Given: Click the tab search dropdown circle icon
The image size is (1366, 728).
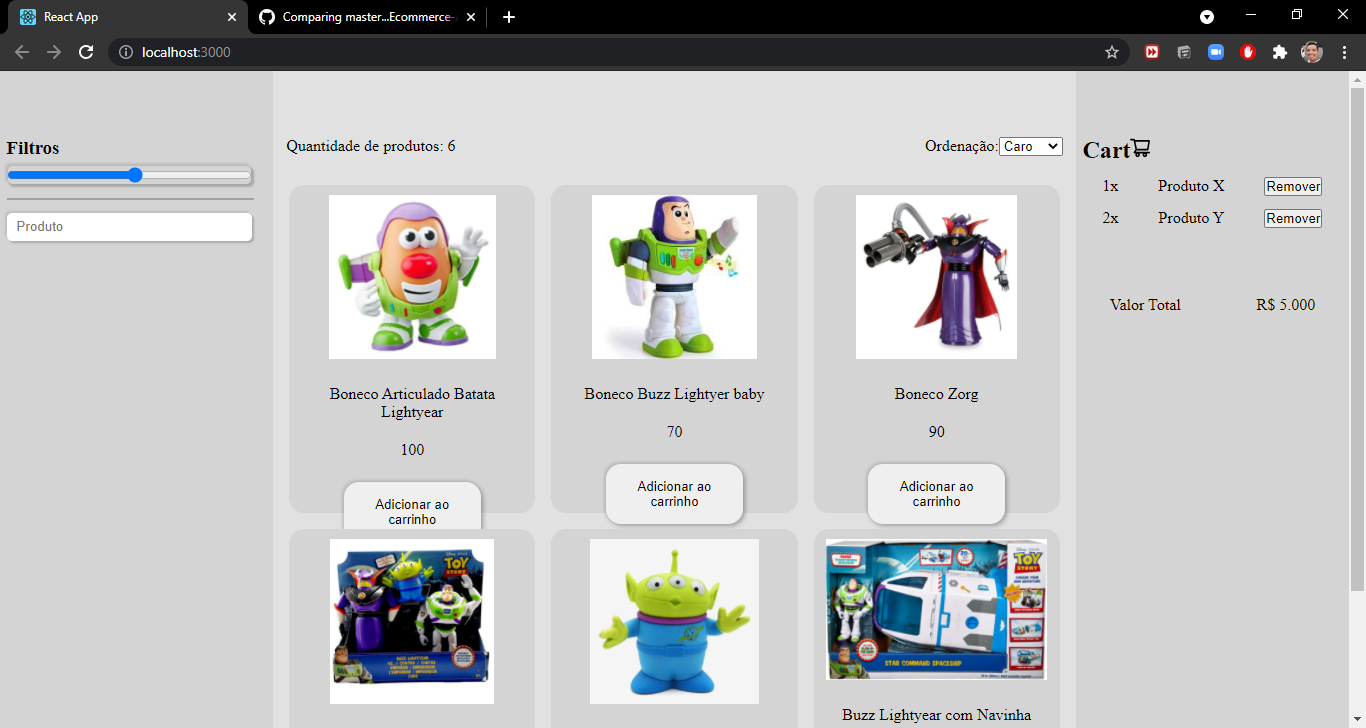Looking at the screenshot, I should (1207, 17).
